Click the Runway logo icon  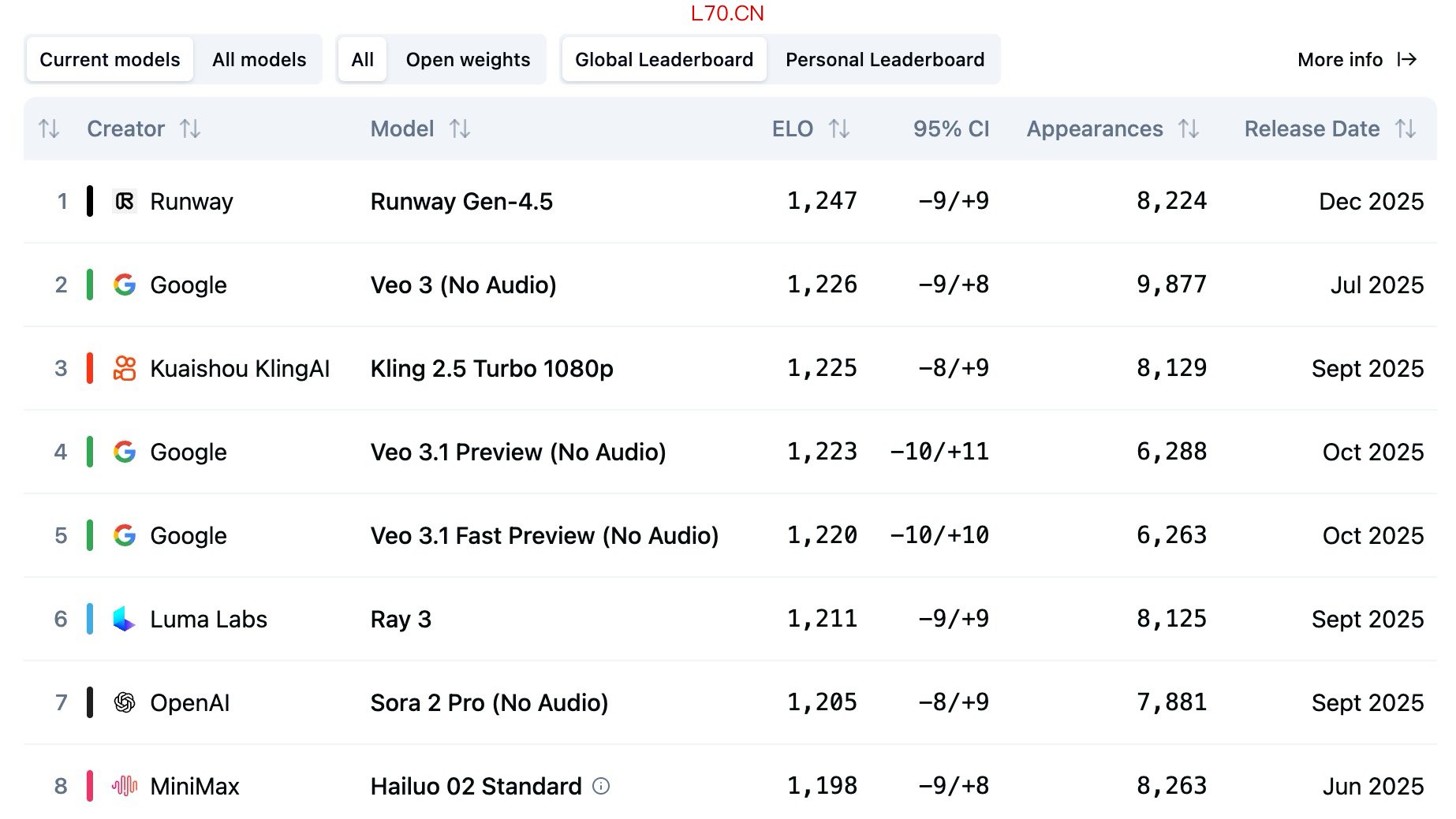click(x=125, y=202)
